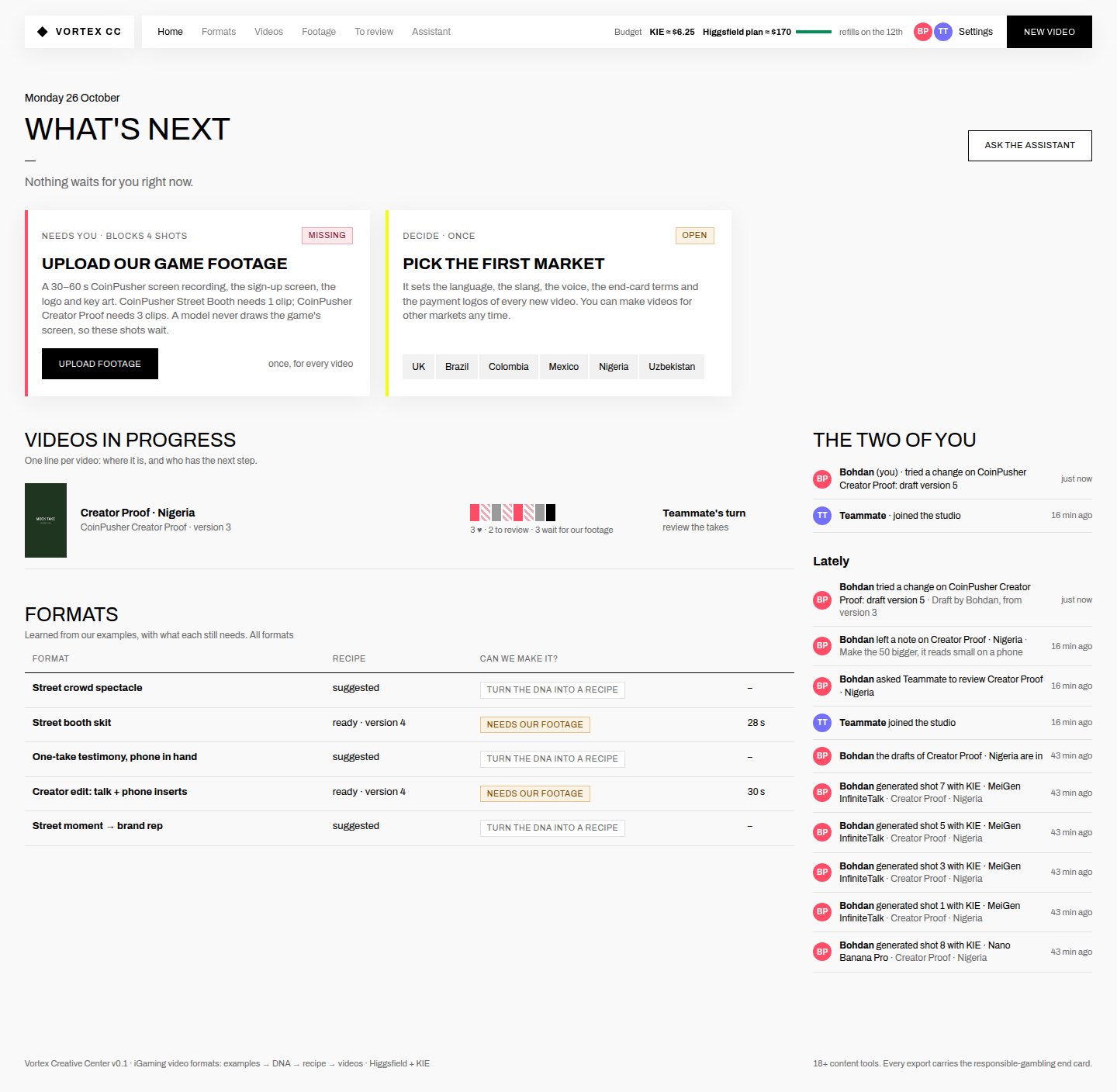Click Needs Our Footage for Creator edit row
1117x1092 pixels.
pyautogui.click(x=535, y=793)
